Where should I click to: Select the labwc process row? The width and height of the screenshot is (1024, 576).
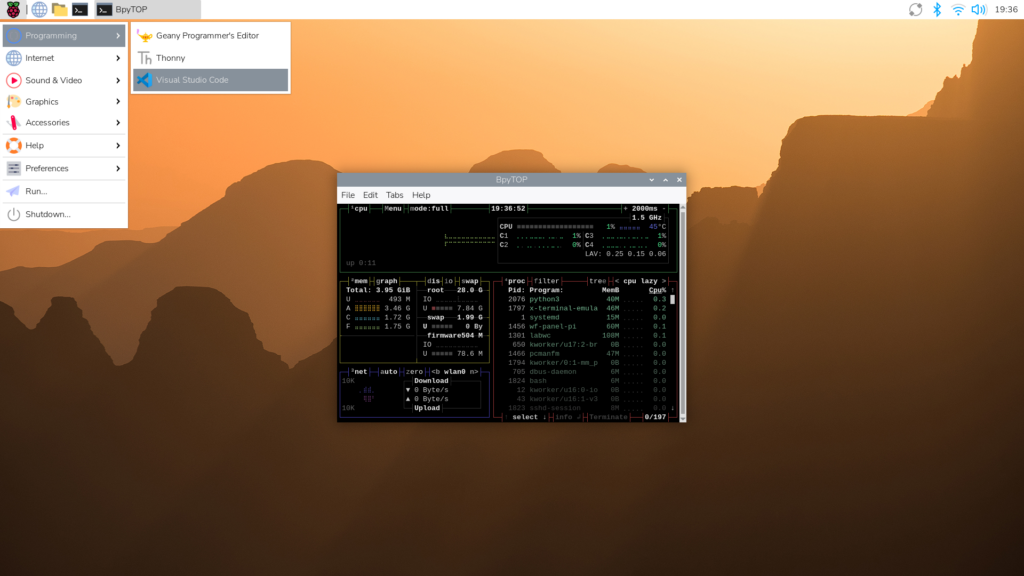(x=586, y=336)
